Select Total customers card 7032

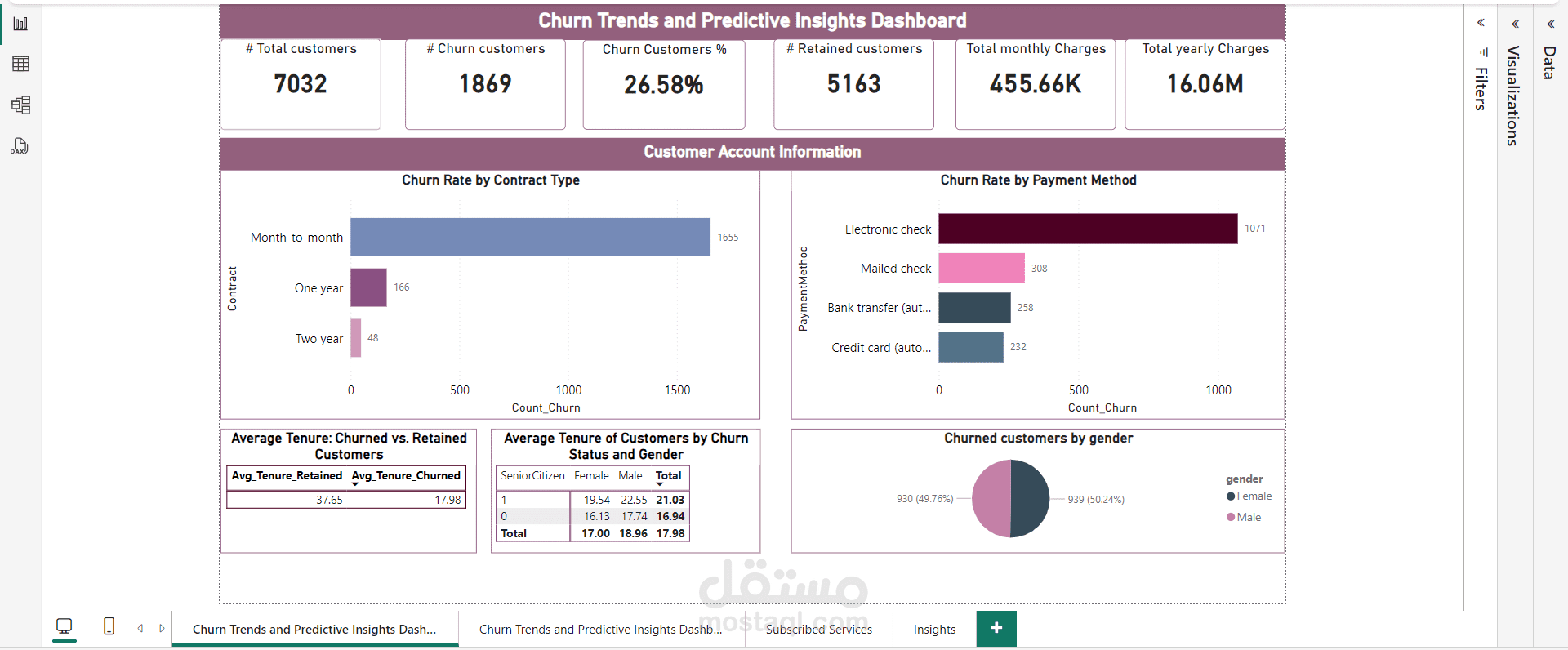301,84
